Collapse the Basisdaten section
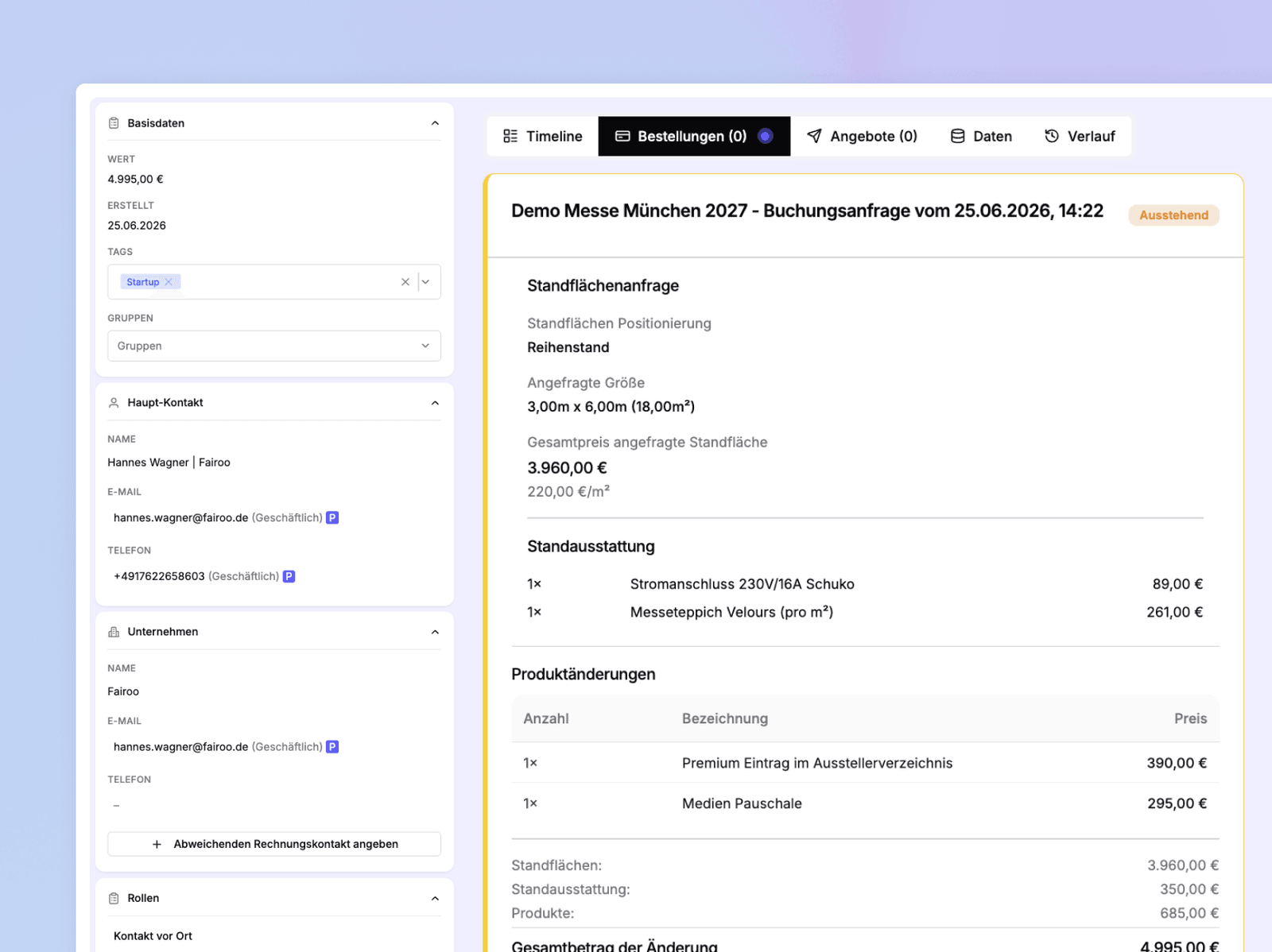The image size is (1272, 952). pos(435,123)
